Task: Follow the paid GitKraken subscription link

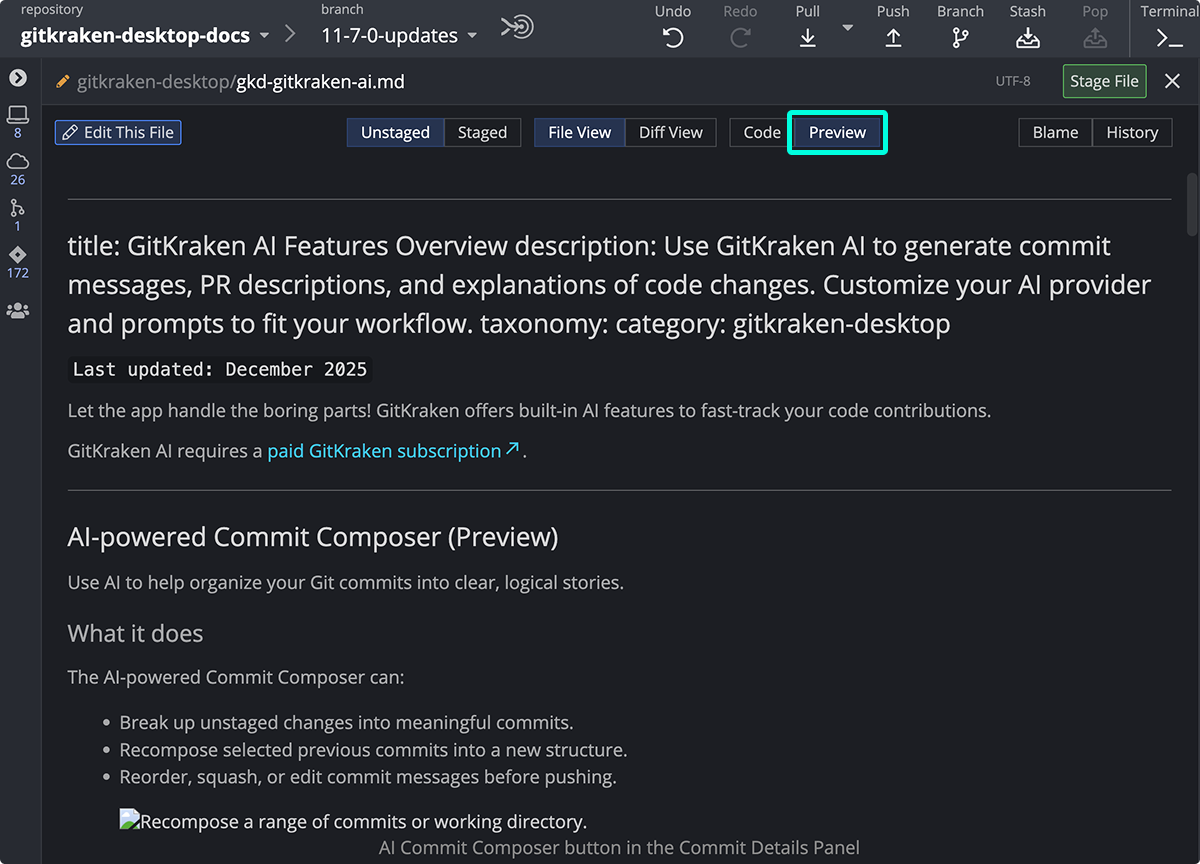Action: tap(383, 451)
